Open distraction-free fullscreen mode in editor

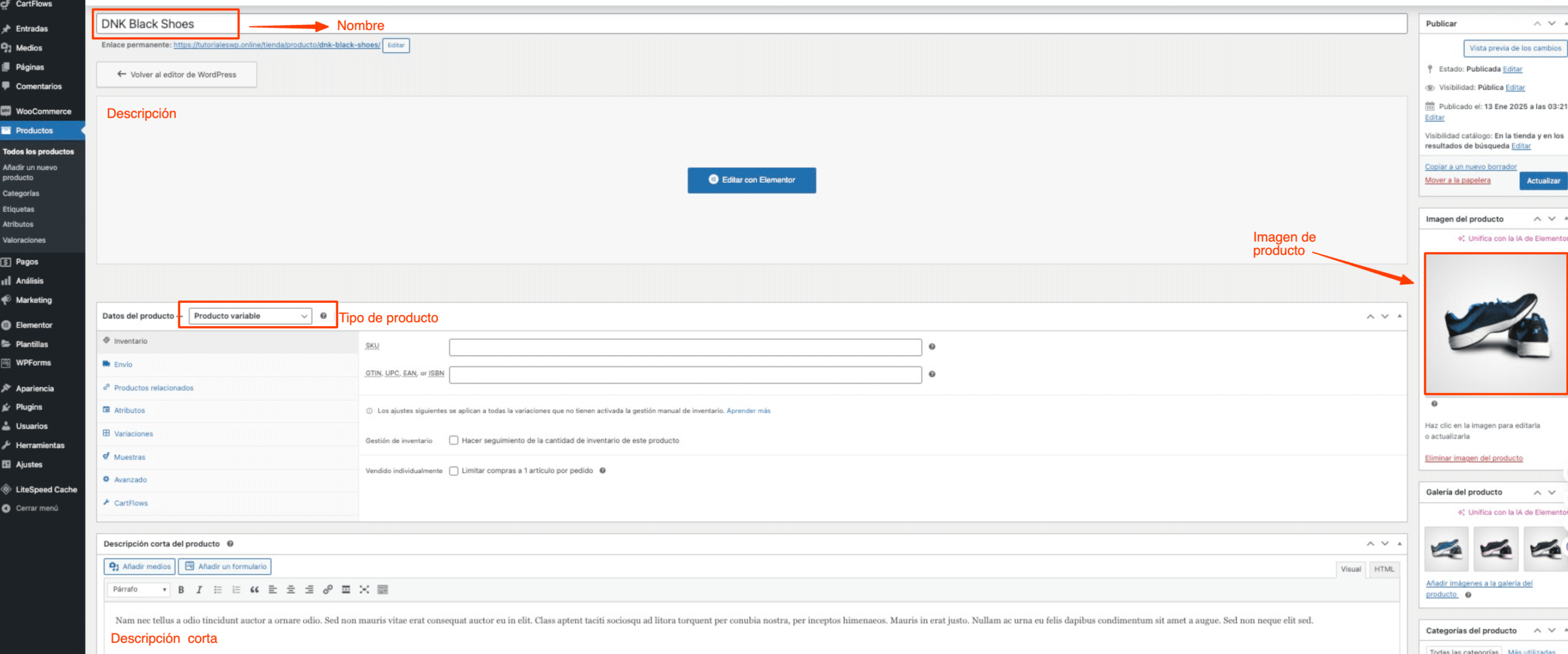(364, 590)
